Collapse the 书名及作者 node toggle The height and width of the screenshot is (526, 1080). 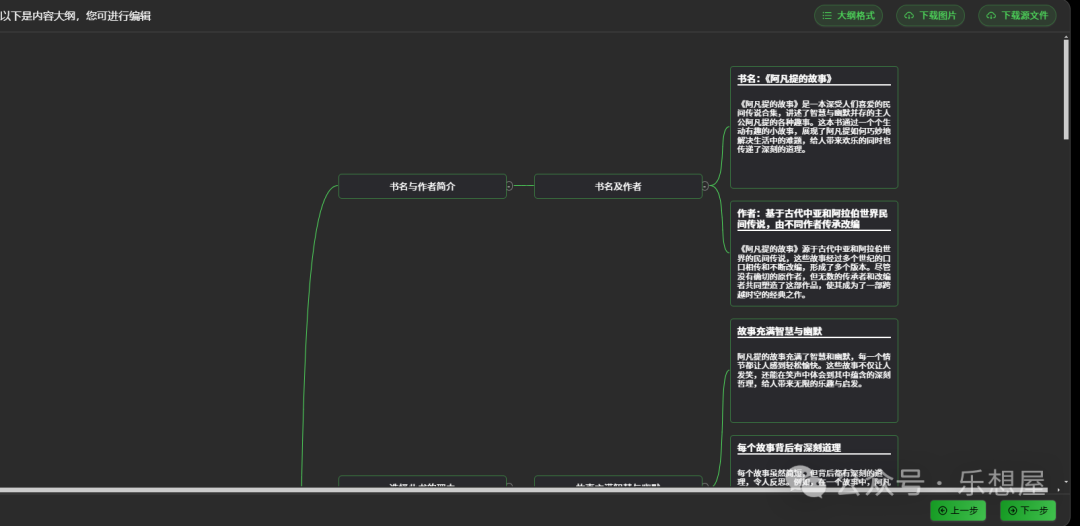click(705, 186)
